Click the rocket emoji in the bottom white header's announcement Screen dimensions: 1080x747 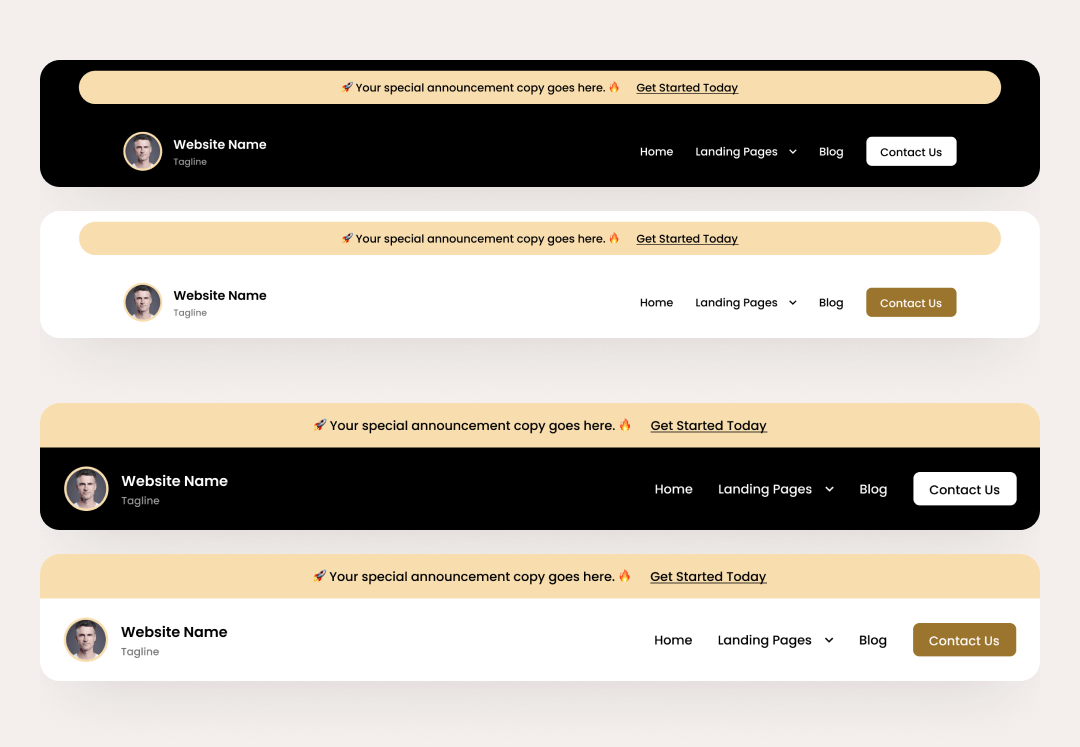tap(320, 576)
